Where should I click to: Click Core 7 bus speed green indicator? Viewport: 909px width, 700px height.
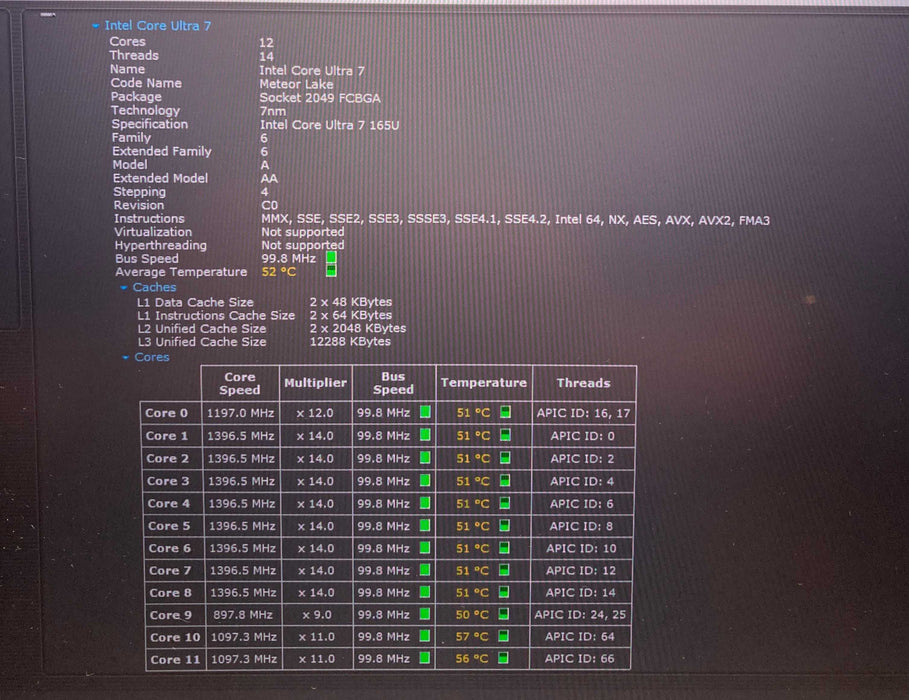click(x=425, y=570)
